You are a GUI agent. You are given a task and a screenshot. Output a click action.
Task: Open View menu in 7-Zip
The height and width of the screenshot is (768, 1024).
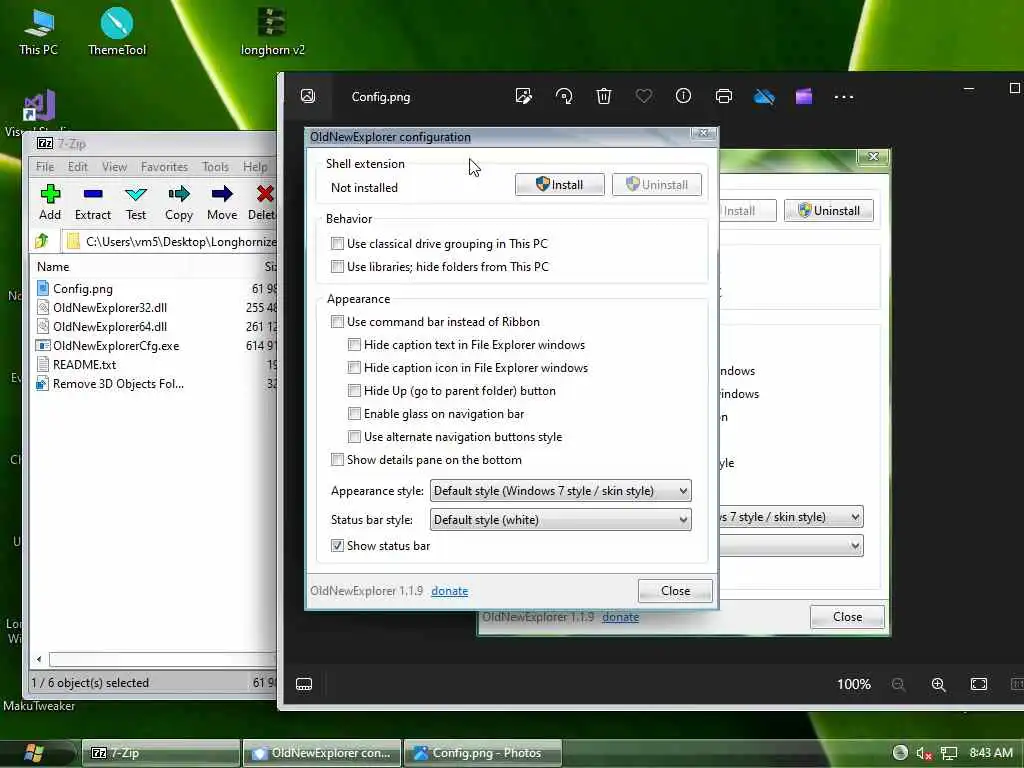pos(114,167)
